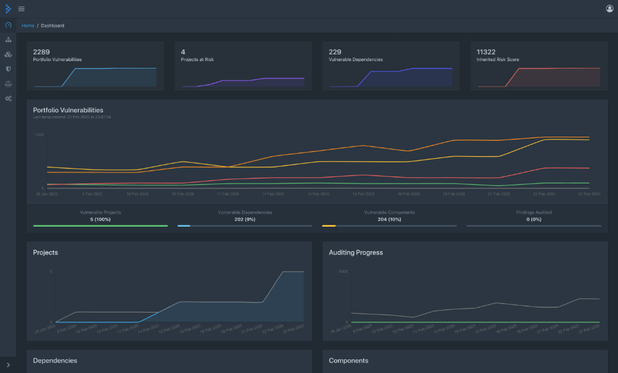Click the Vulnerable Components yellow progress bar
Screen dimensions: 618x373
pos(389,226)
